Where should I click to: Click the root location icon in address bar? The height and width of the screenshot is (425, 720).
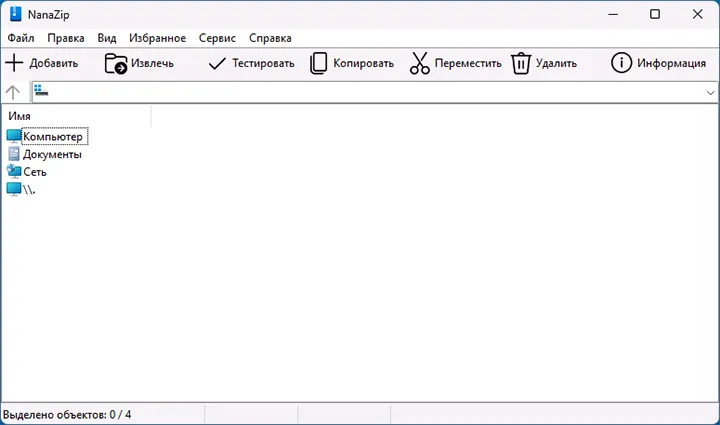pyautogui.click(x=41, y=90)
